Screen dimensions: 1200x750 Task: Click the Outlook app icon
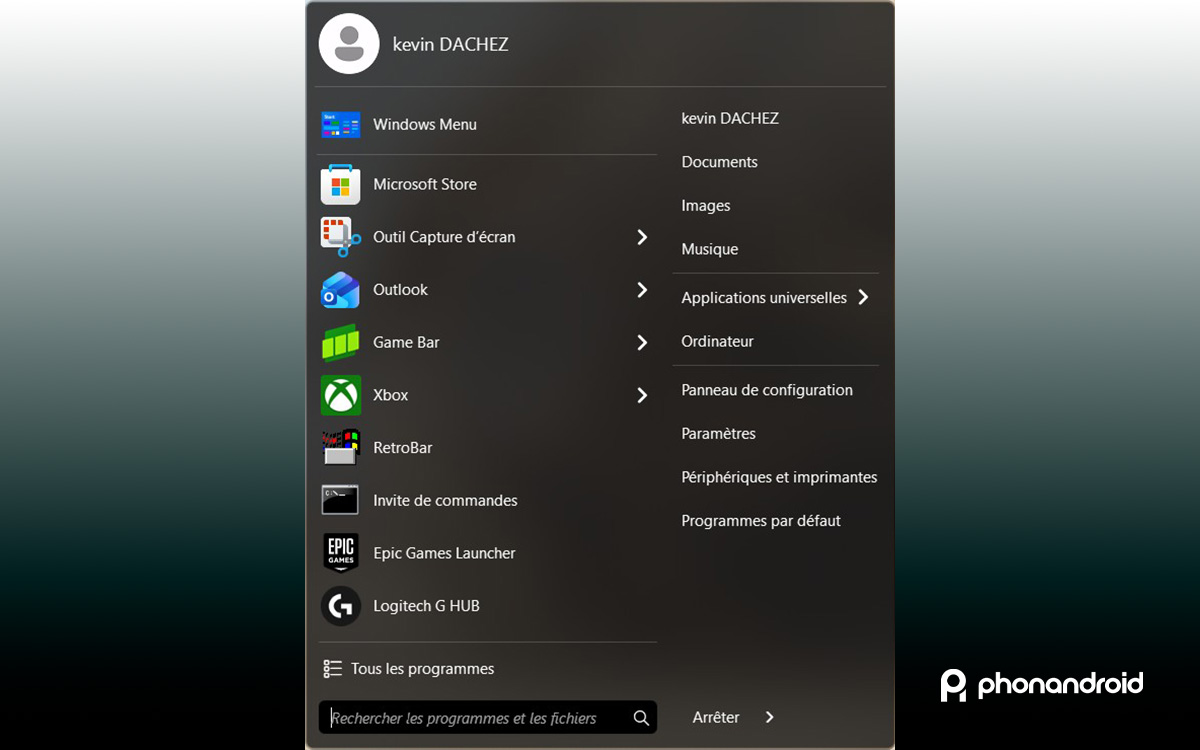pos(340,290)
